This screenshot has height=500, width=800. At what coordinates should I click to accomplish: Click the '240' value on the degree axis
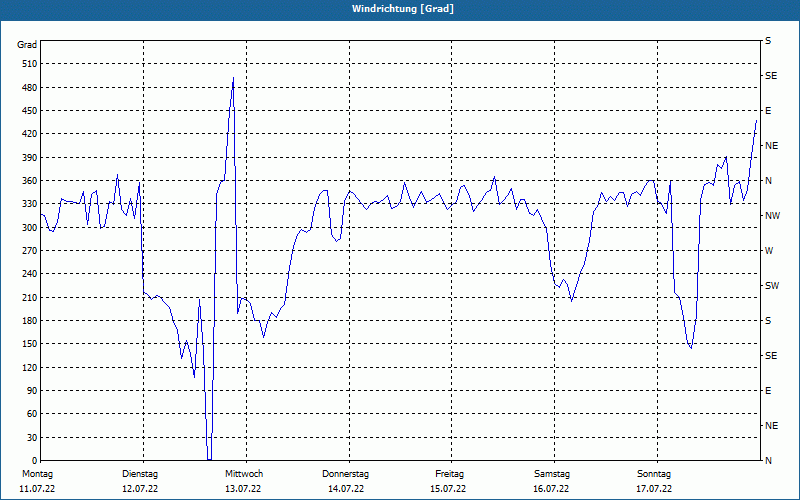(30, 274)
